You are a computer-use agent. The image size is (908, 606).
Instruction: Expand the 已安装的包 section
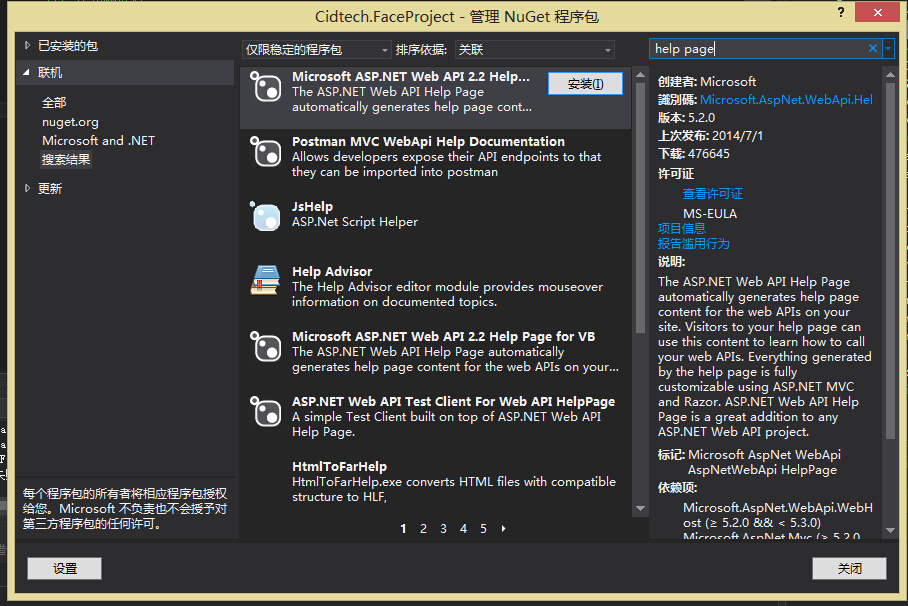27,45
